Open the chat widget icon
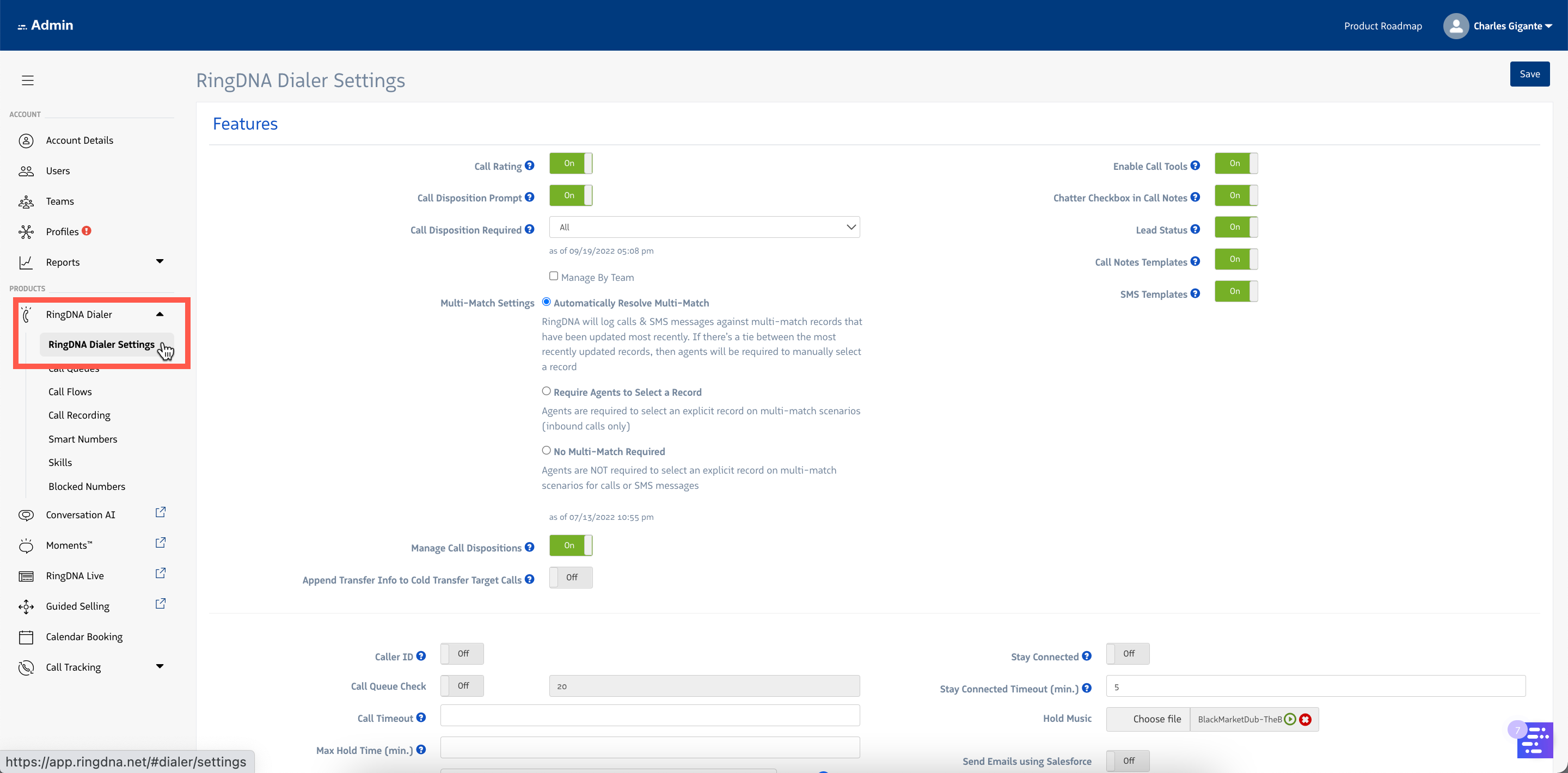This screenshot has height=773, width=1568. click(1535, 740)
